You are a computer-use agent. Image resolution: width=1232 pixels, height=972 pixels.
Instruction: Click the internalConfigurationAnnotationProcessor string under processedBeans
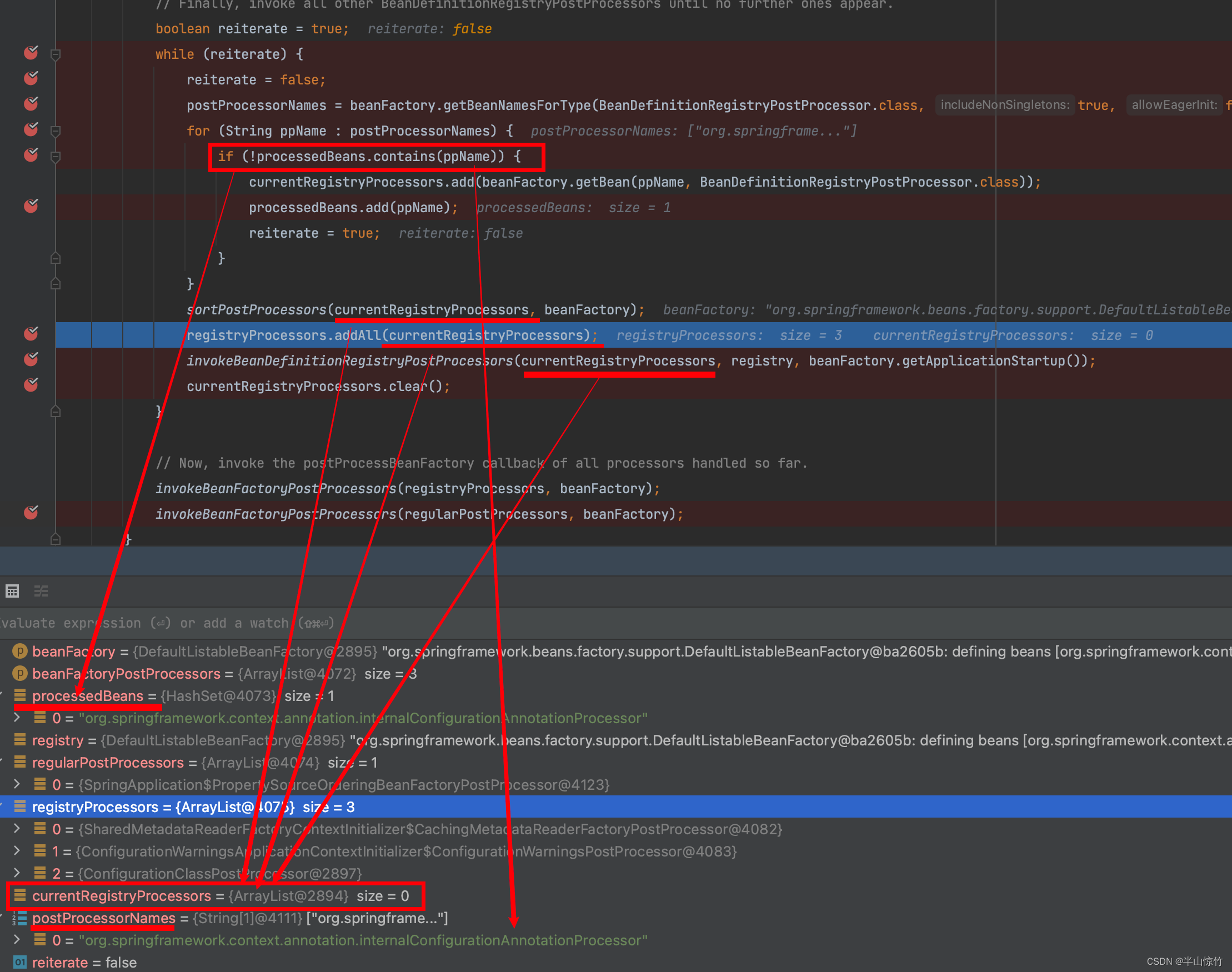coord(363,718)
